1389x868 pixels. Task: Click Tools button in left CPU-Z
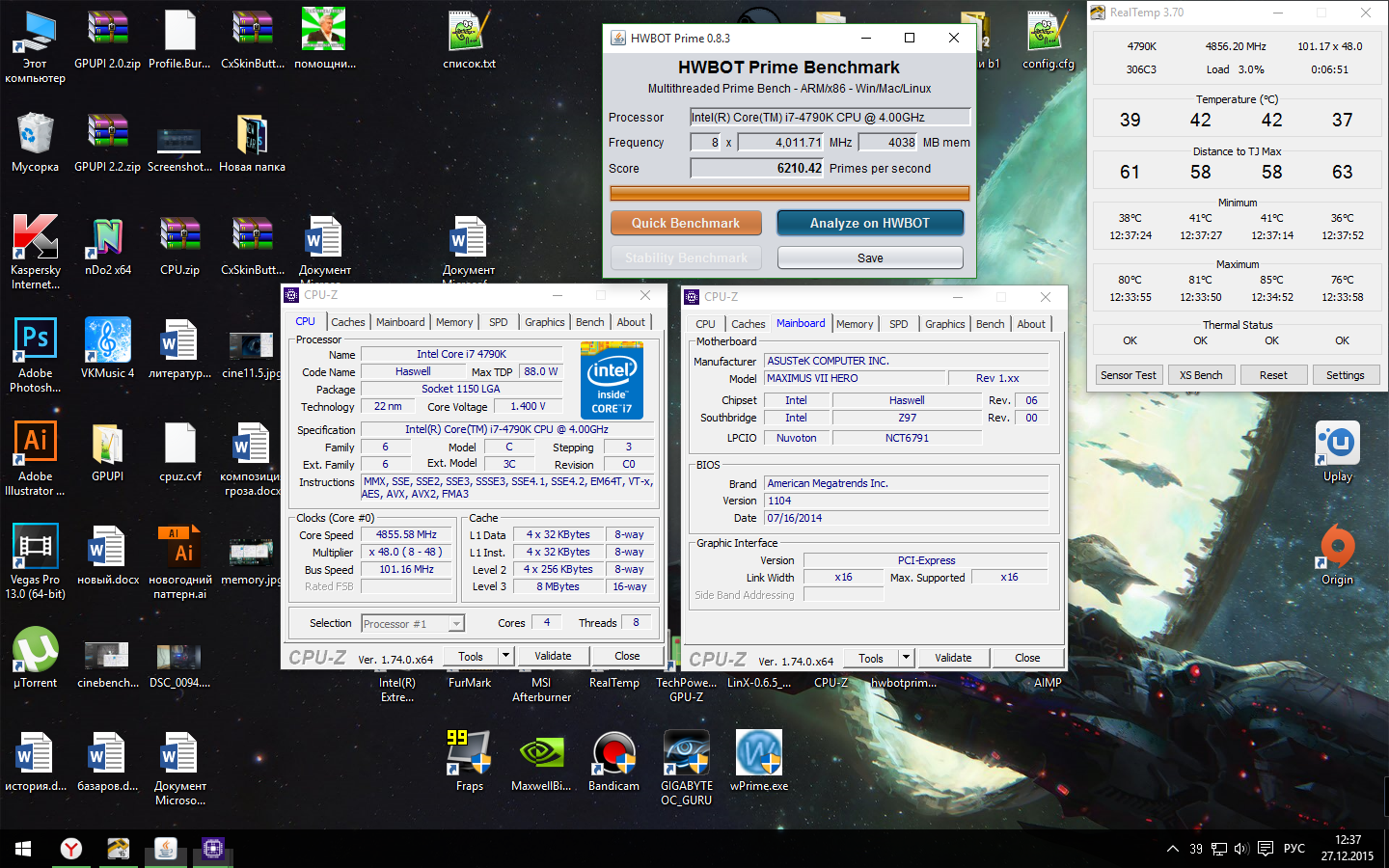click(471, 656)
